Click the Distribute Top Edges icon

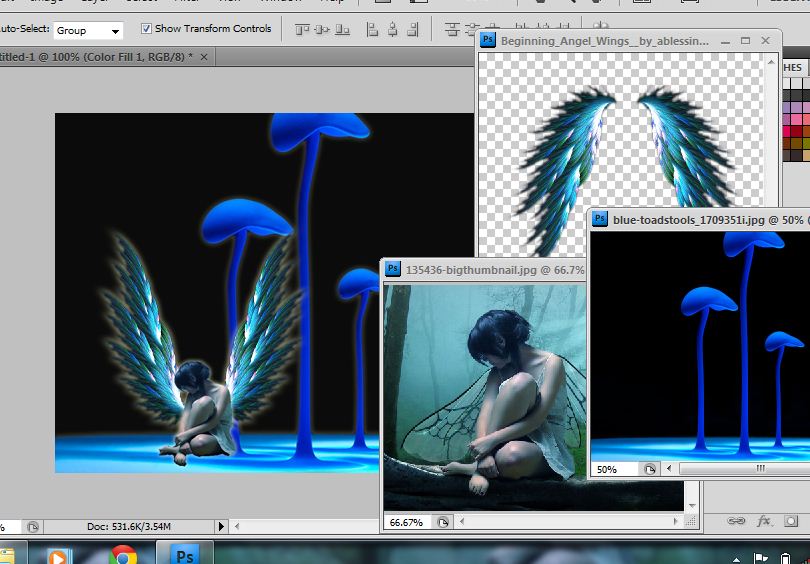pyautogui.click(x=452, y=29)
